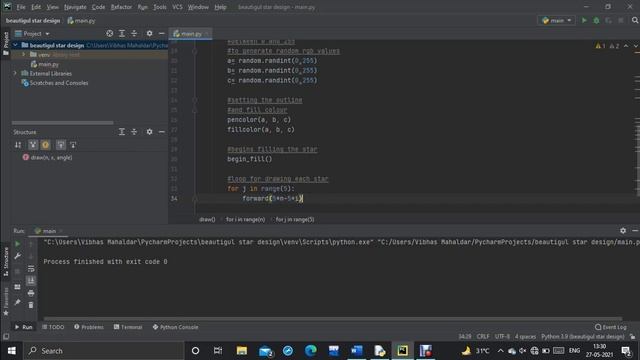Debug 'main' with the green bug icon
Image resolution: width=640 pixels, height=360 pixels.
pos(596,20)
